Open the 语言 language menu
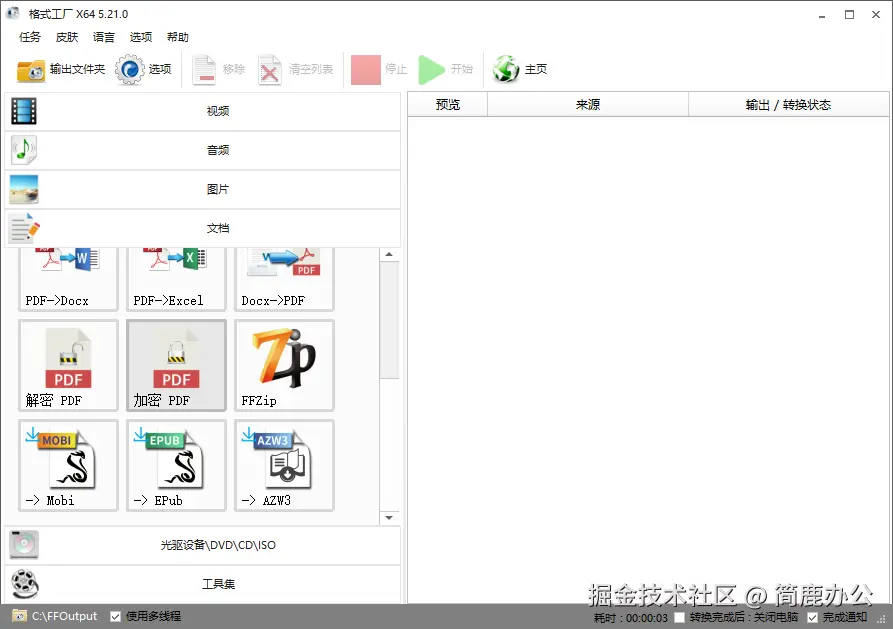893x629 pixels. [x=104, y=37]
